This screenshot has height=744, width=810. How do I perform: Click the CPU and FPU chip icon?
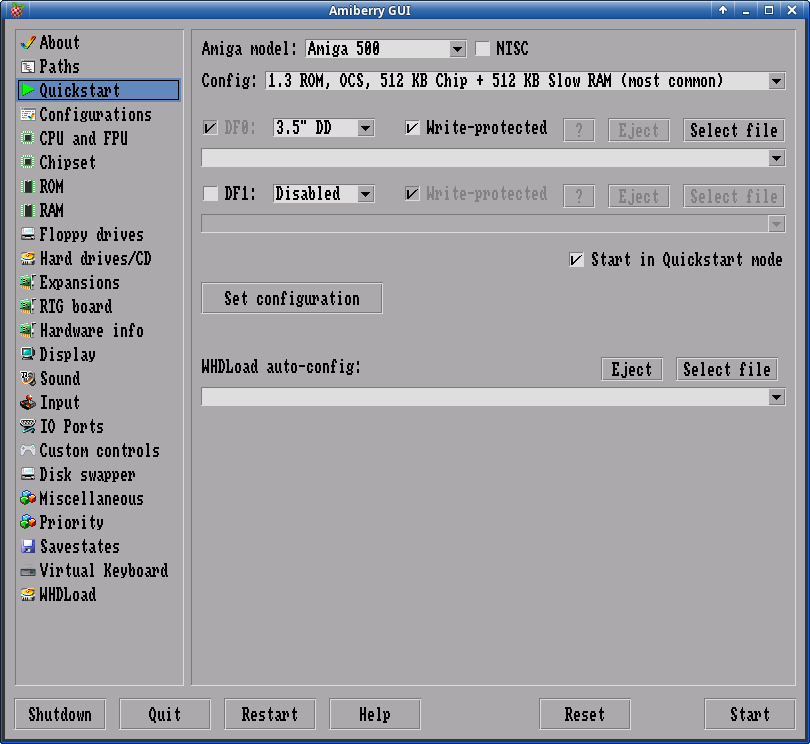[x=28, y=138]
